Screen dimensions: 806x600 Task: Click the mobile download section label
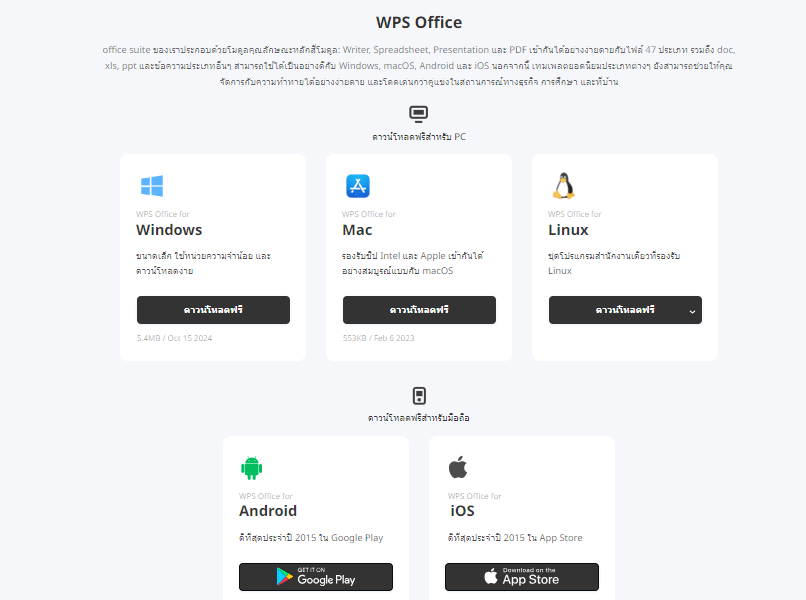pos(419,418)
